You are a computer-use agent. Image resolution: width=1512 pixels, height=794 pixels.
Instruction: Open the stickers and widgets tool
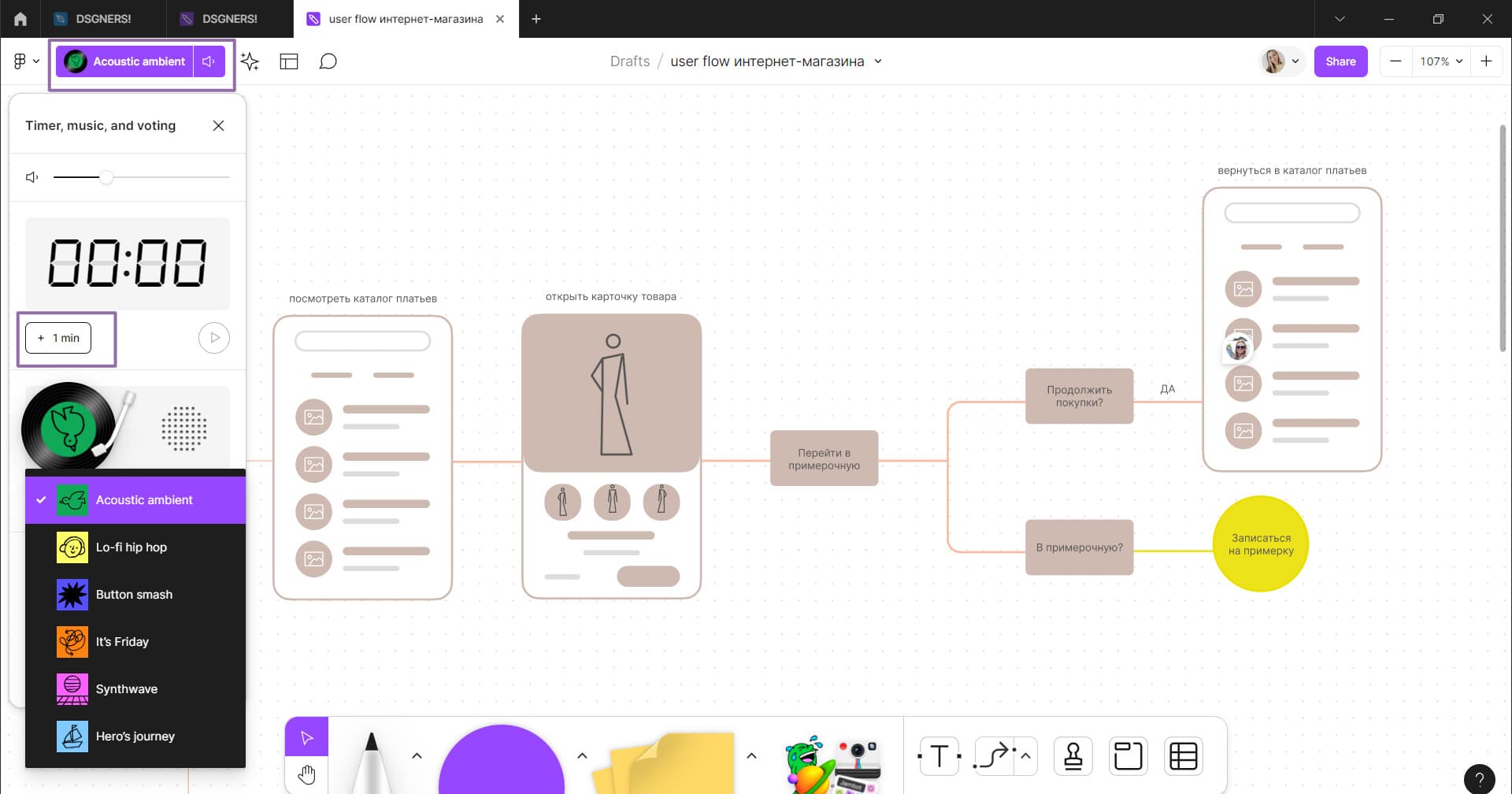[833, 764]
